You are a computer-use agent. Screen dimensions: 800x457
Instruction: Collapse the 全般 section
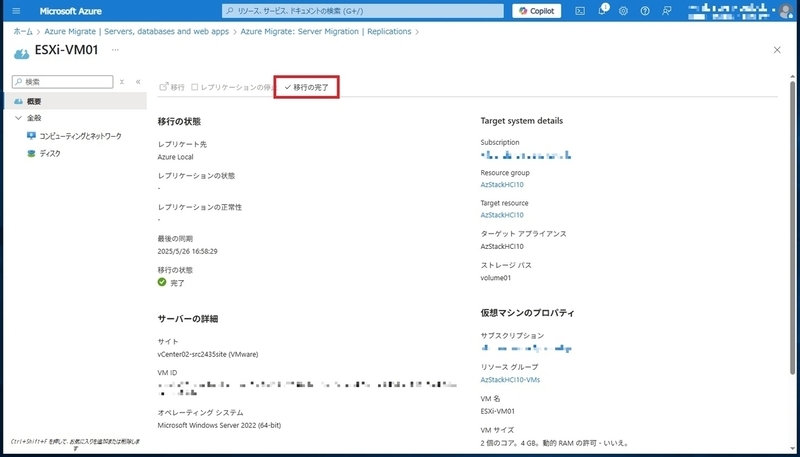pyautogui.click(x=19, y=118)
